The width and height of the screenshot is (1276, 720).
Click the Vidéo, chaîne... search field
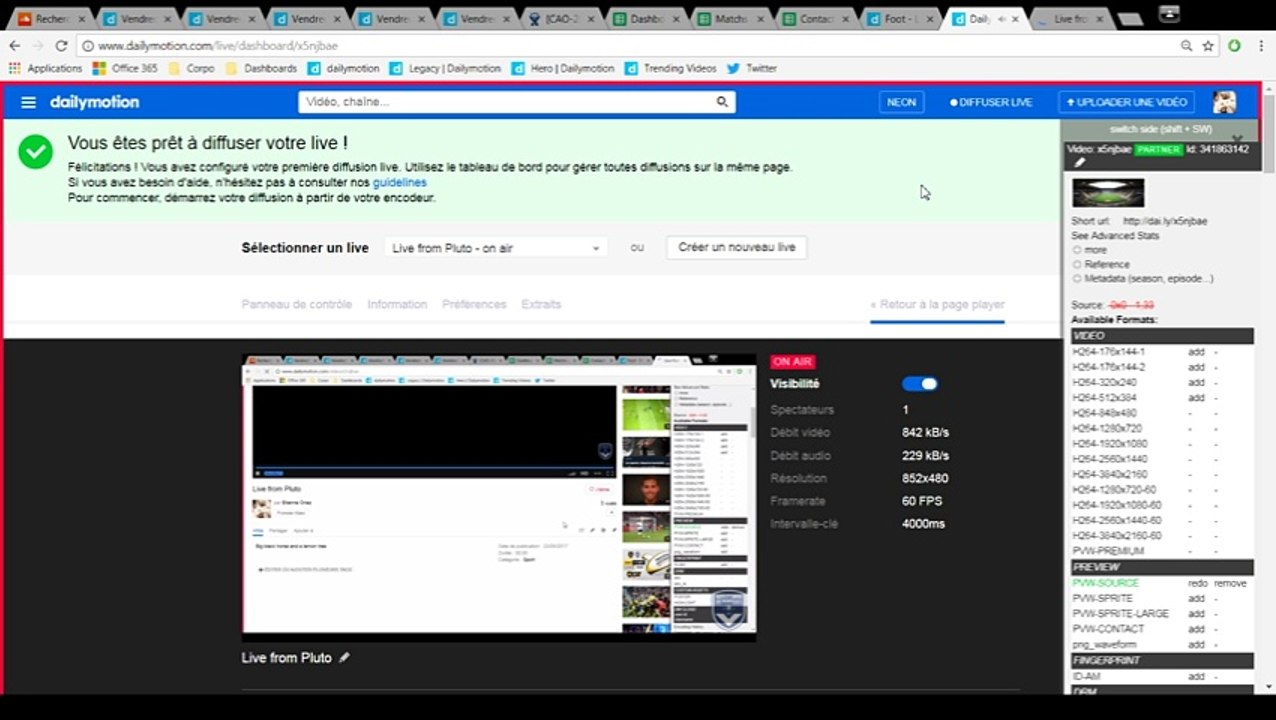(x=506, y=102)
